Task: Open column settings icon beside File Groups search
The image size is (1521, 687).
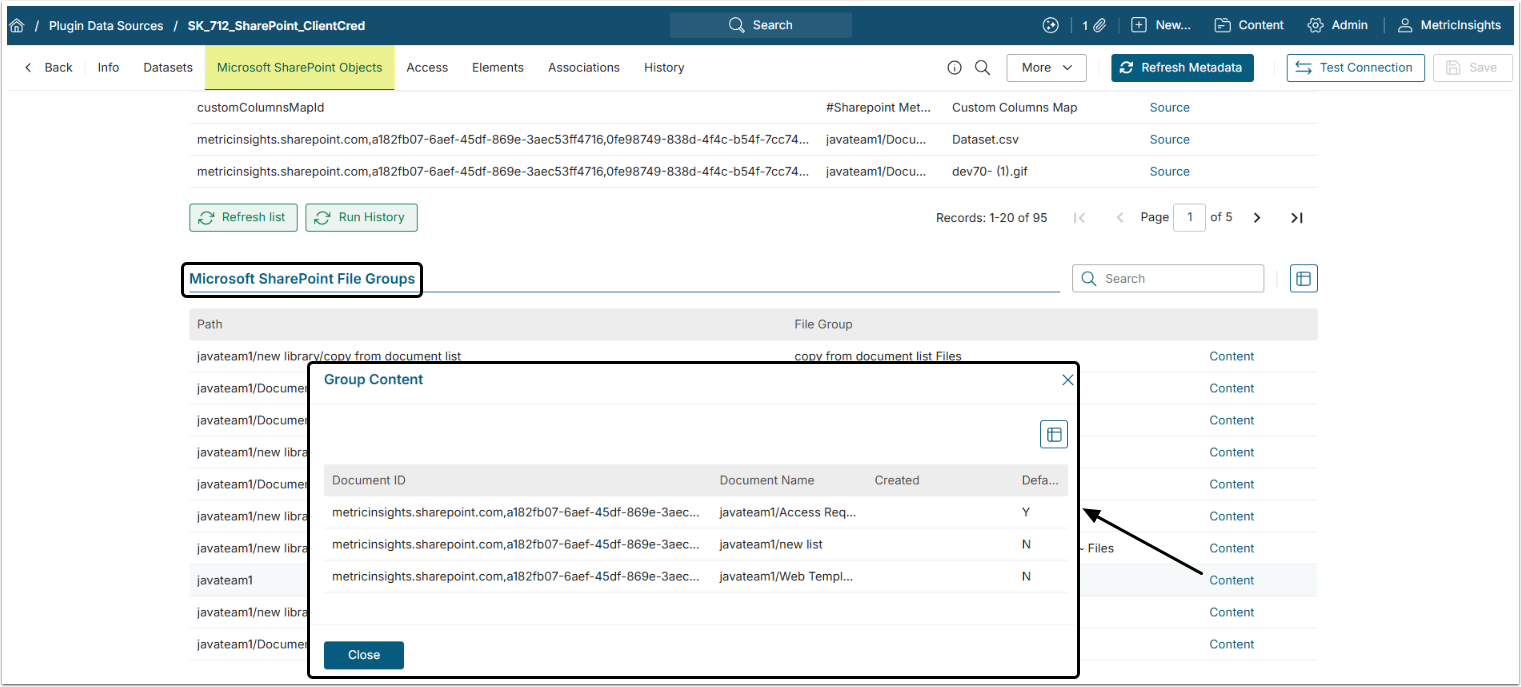Action: [1303, 279]
